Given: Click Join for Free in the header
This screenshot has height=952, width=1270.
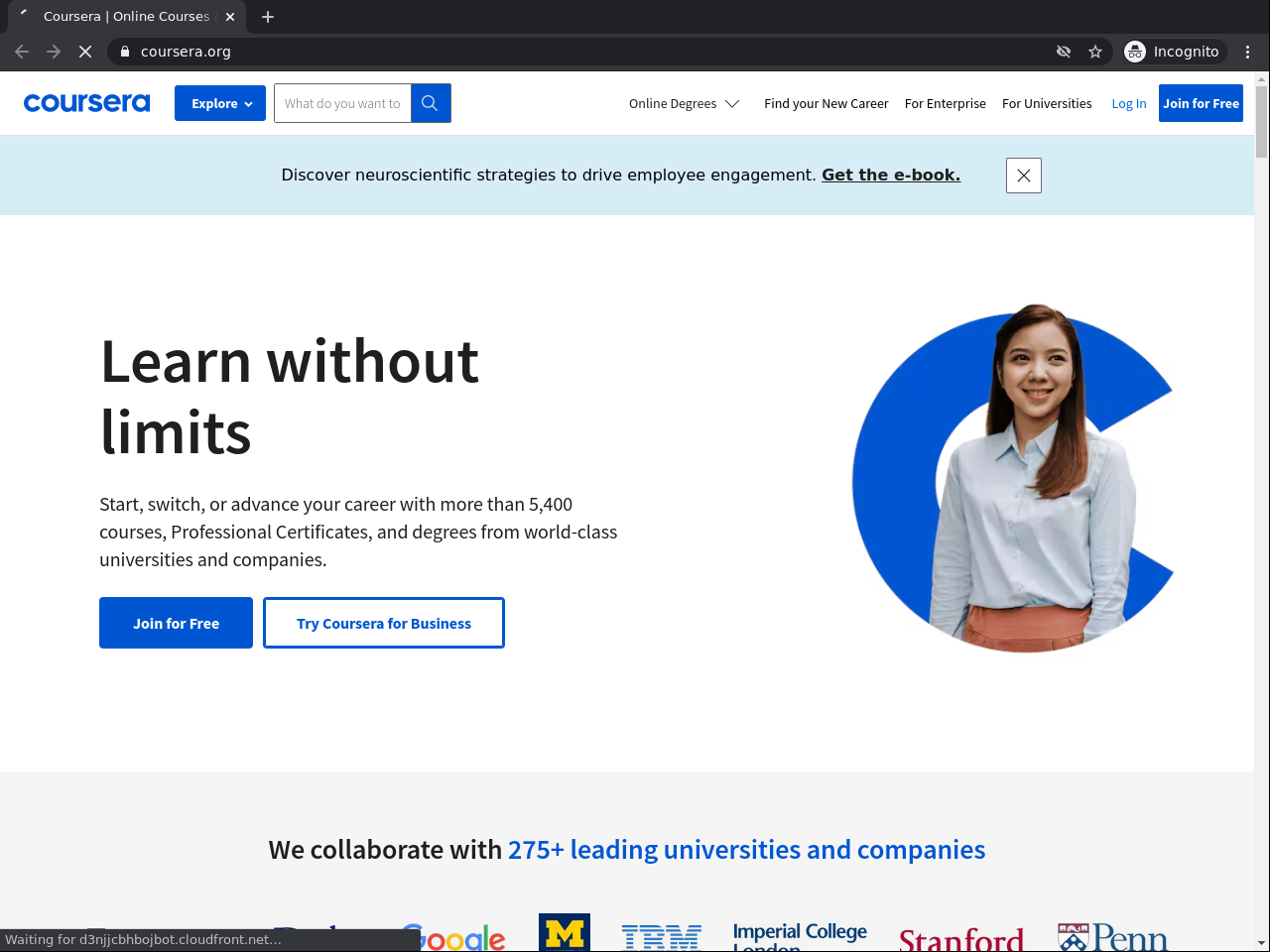Looking at the screenshot, I should [1201, 103].
